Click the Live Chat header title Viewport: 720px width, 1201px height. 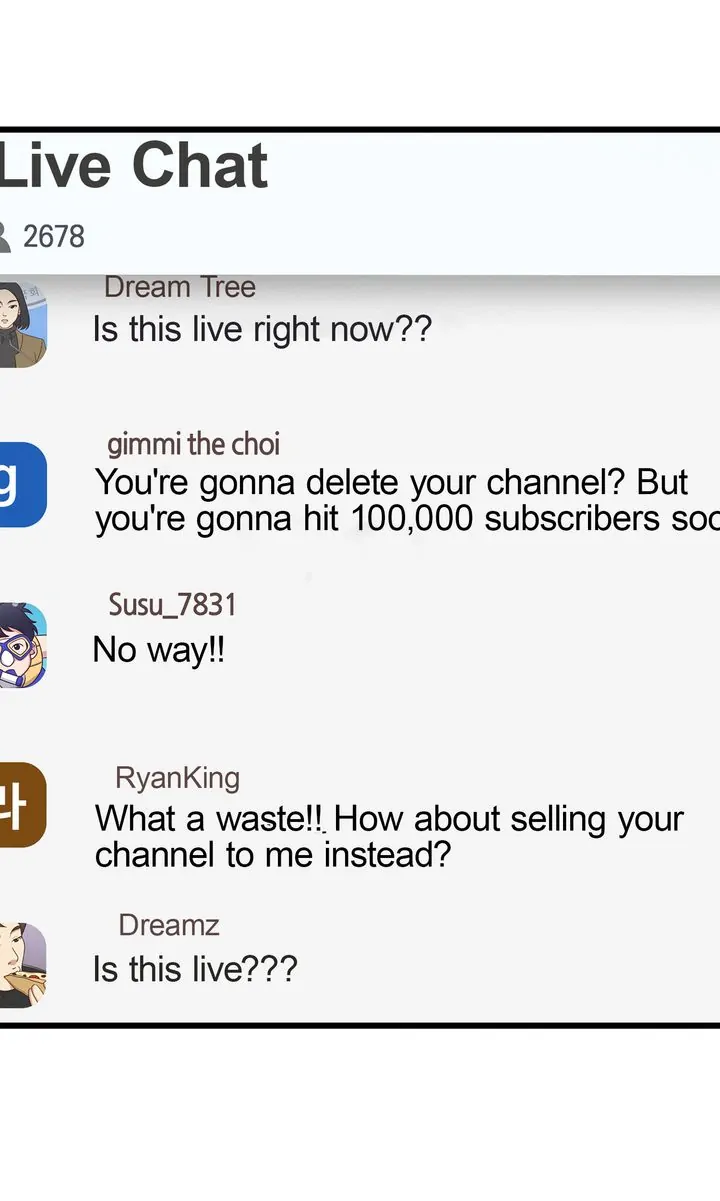pos(134,166)
